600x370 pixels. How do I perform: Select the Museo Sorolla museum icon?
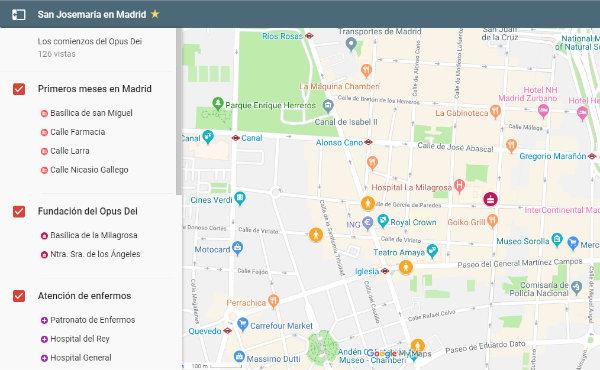tap(557, 240)
